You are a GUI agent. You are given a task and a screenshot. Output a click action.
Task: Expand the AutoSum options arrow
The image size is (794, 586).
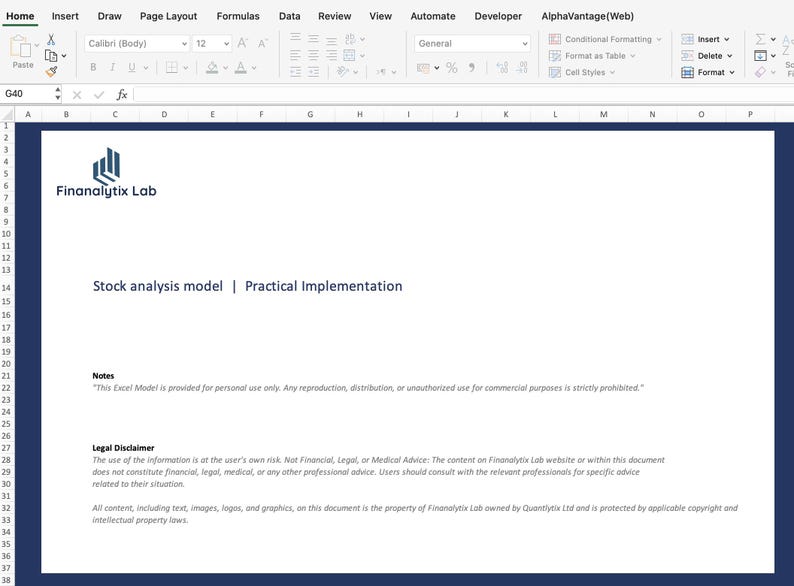click(773, 39)
